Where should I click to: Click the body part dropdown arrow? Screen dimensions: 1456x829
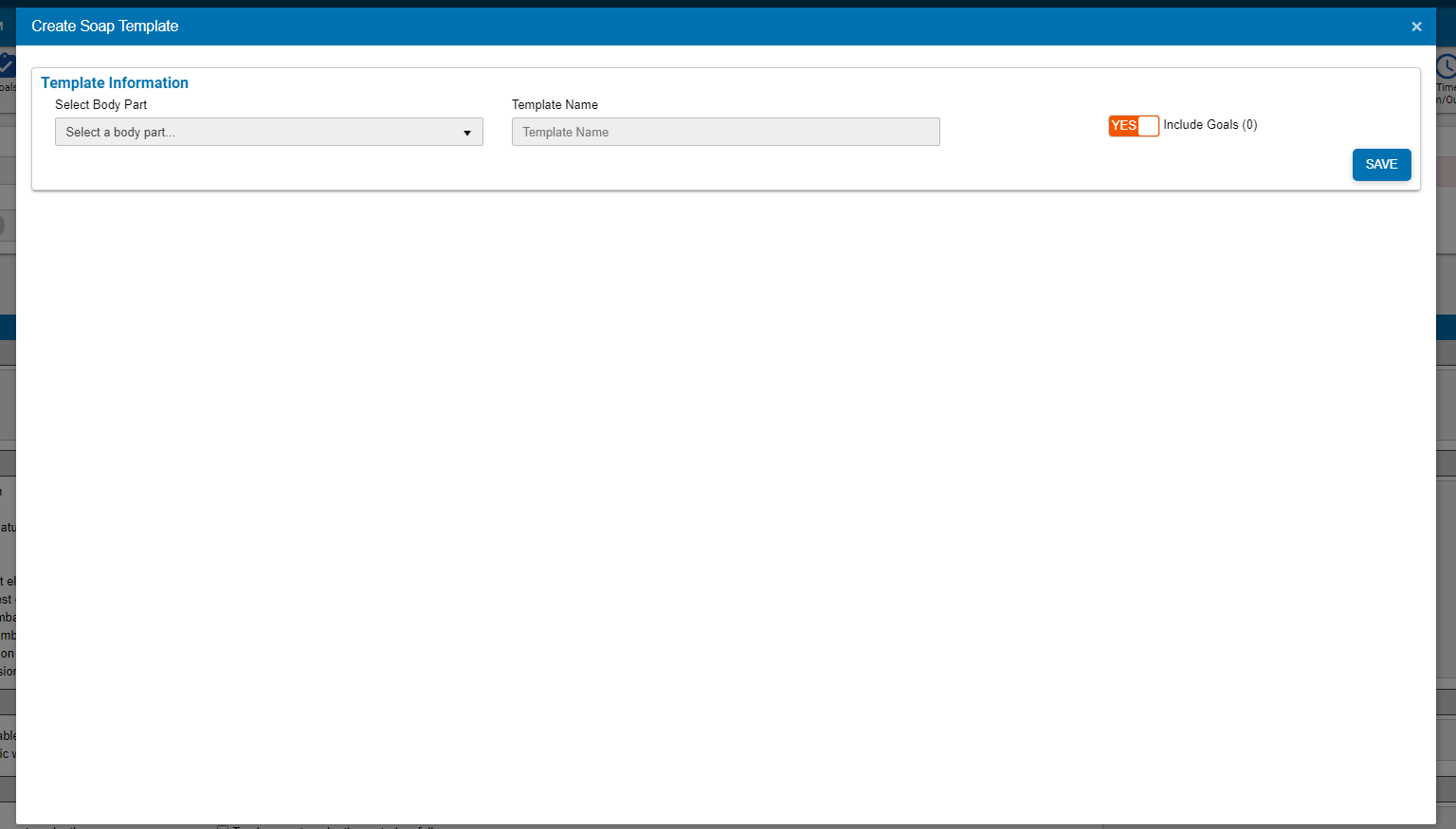click(x=467, y=133)
